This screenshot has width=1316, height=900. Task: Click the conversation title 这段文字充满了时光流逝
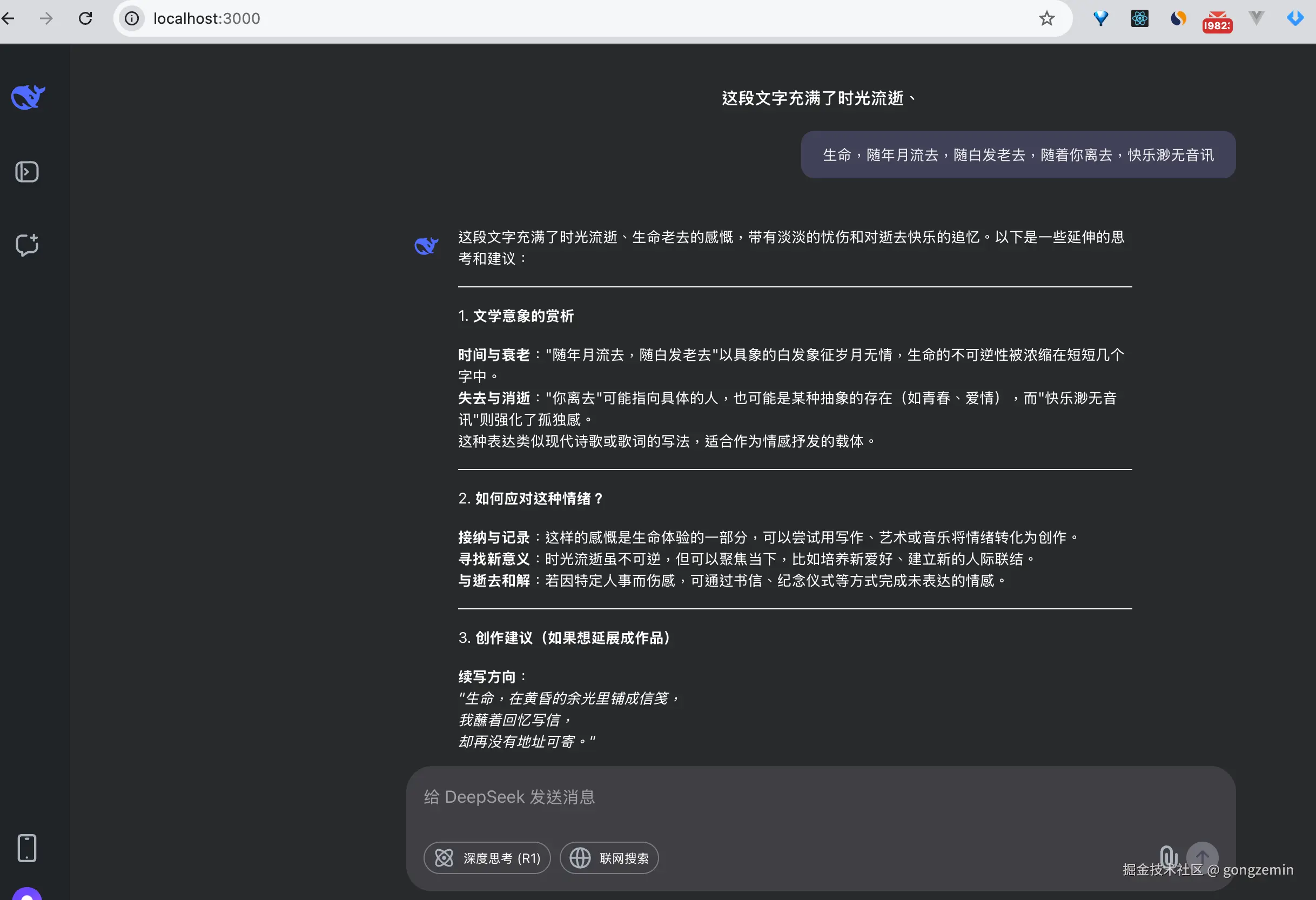coord(818,98)
